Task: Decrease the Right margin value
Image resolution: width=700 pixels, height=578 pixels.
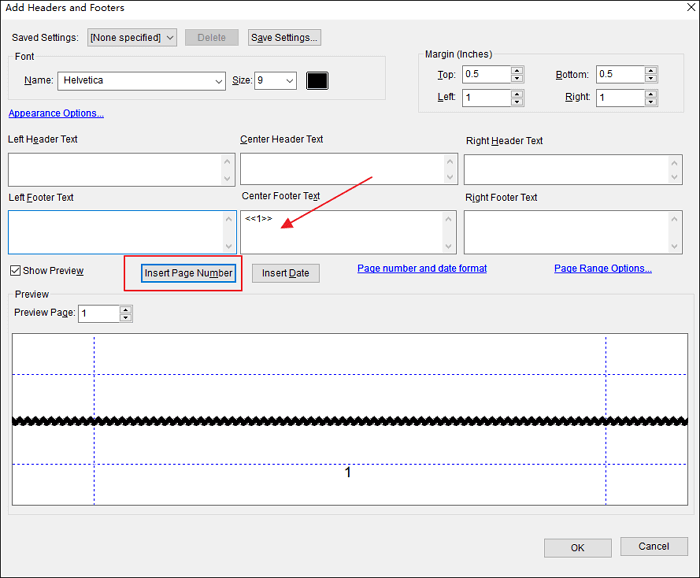Action: pos(651,103)
